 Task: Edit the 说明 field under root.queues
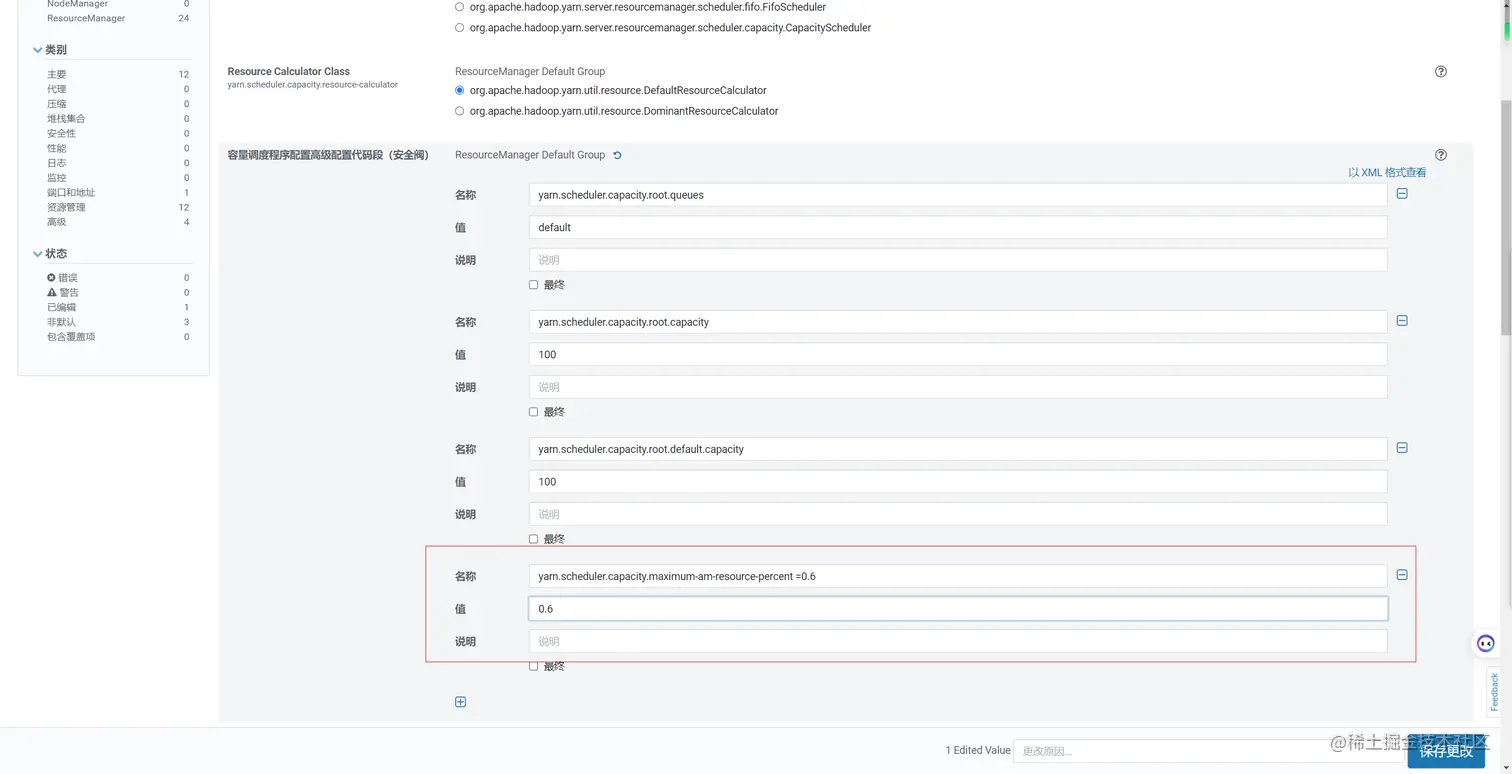958,260
